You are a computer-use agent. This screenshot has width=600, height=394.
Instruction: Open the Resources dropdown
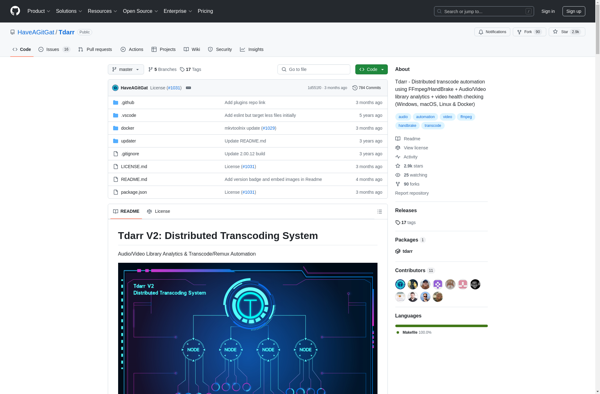coord(102,11)
